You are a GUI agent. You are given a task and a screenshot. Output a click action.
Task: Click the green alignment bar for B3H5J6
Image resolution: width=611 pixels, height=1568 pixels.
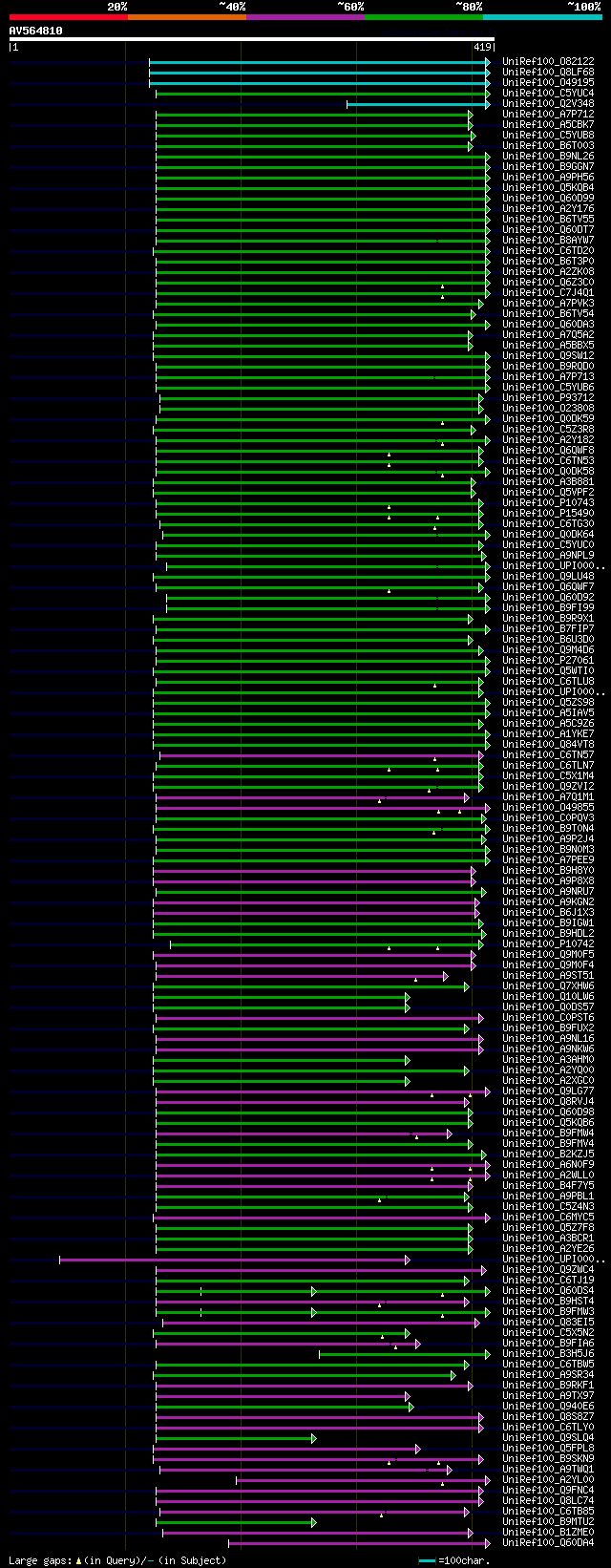point(405,1354)
